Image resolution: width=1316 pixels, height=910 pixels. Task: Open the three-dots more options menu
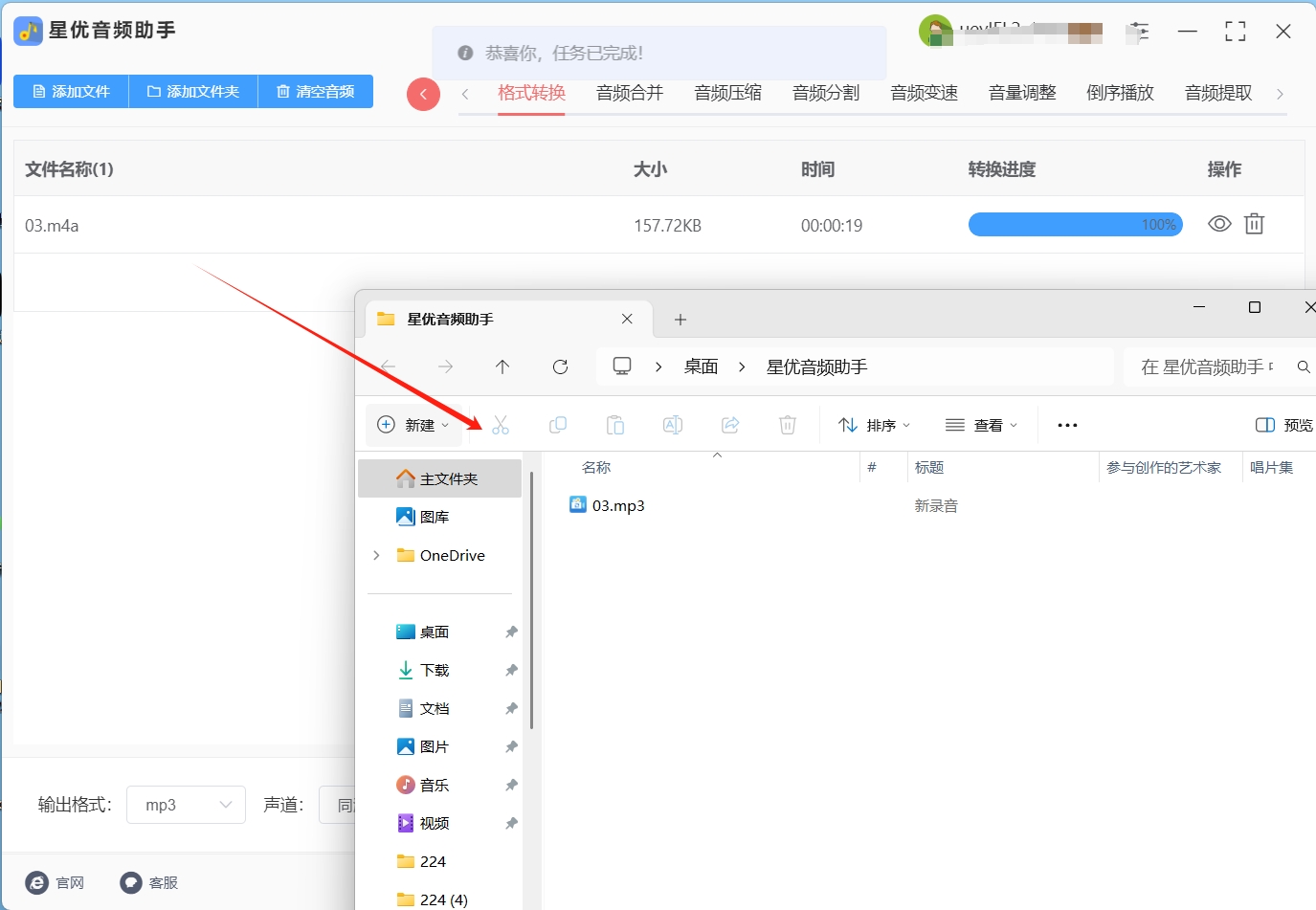click(1068, 425)
